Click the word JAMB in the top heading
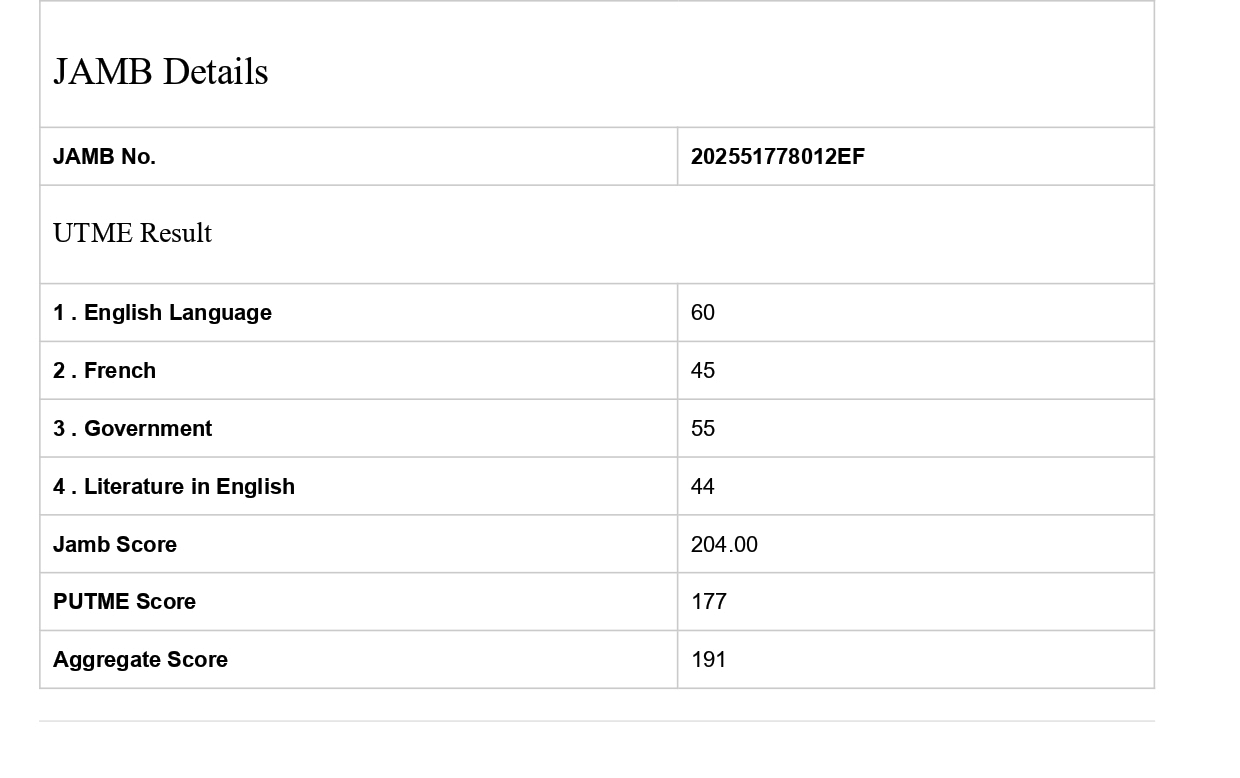 pos(102,72)
